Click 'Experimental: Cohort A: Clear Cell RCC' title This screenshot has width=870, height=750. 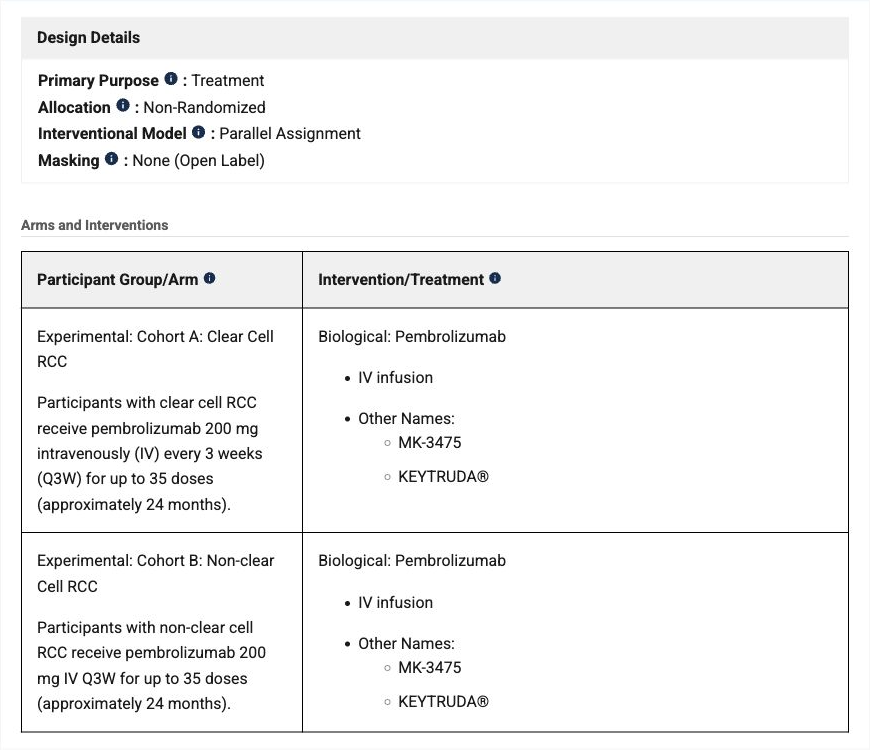click(155, 349)
